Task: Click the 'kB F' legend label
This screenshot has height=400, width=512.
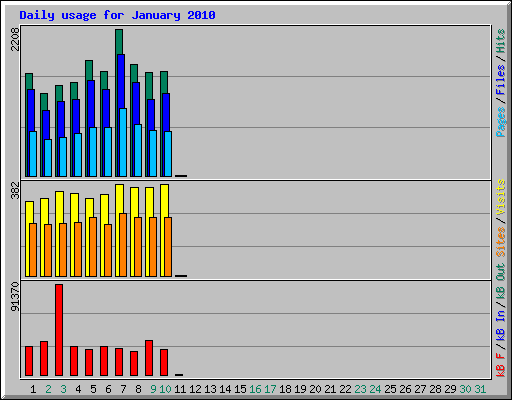Action: click(x=500, y=365)
